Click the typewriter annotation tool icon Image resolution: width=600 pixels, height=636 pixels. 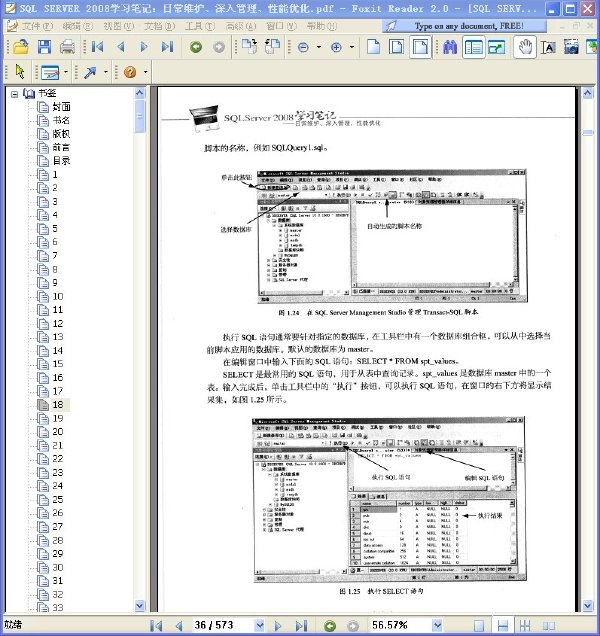click(x=50, y=73)
